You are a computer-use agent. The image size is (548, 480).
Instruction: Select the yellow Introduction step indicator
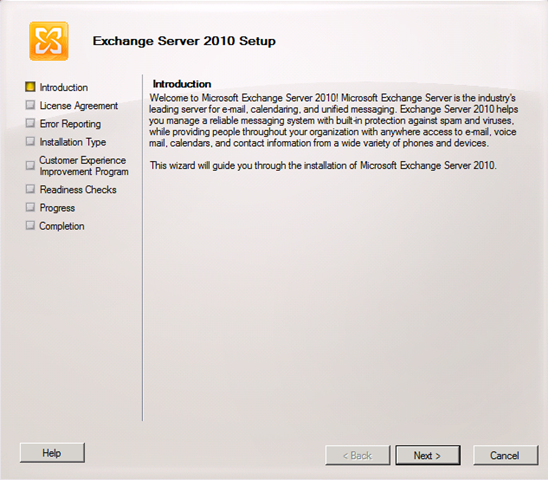[30, 87]
